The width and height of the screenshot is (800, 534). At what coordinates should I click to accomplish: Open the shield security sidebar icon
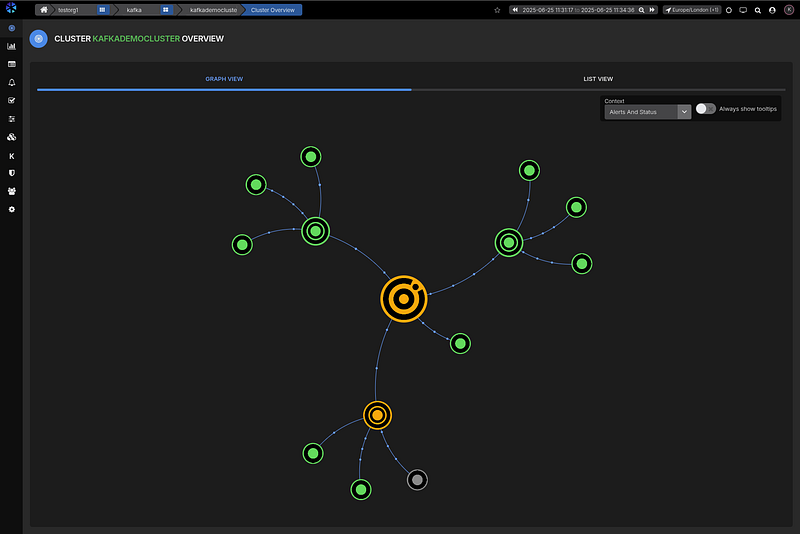[12, 173]
